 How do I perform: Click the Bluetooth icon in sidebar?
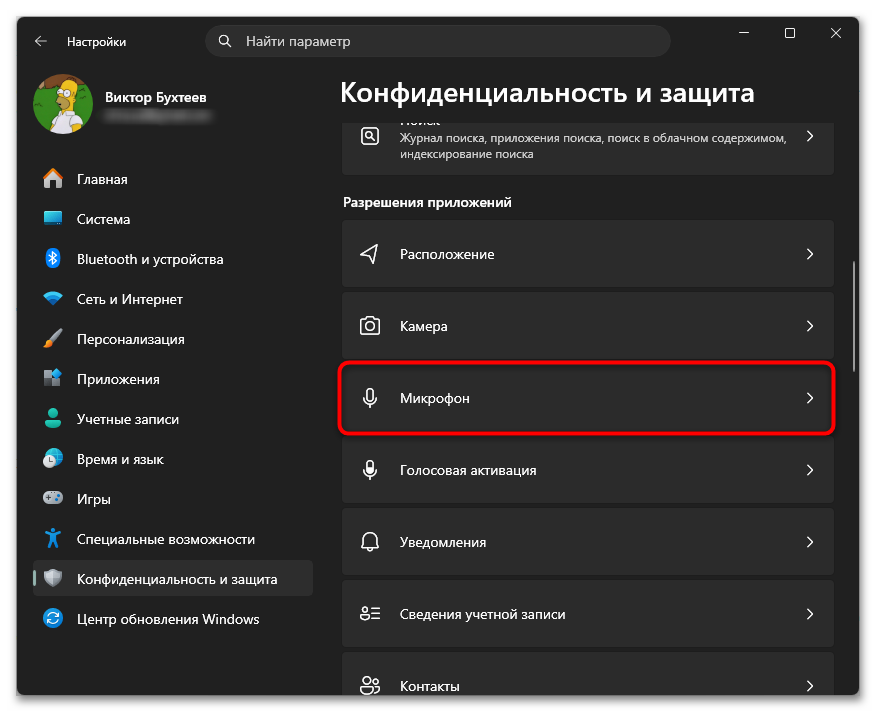[x=53, y=258]
